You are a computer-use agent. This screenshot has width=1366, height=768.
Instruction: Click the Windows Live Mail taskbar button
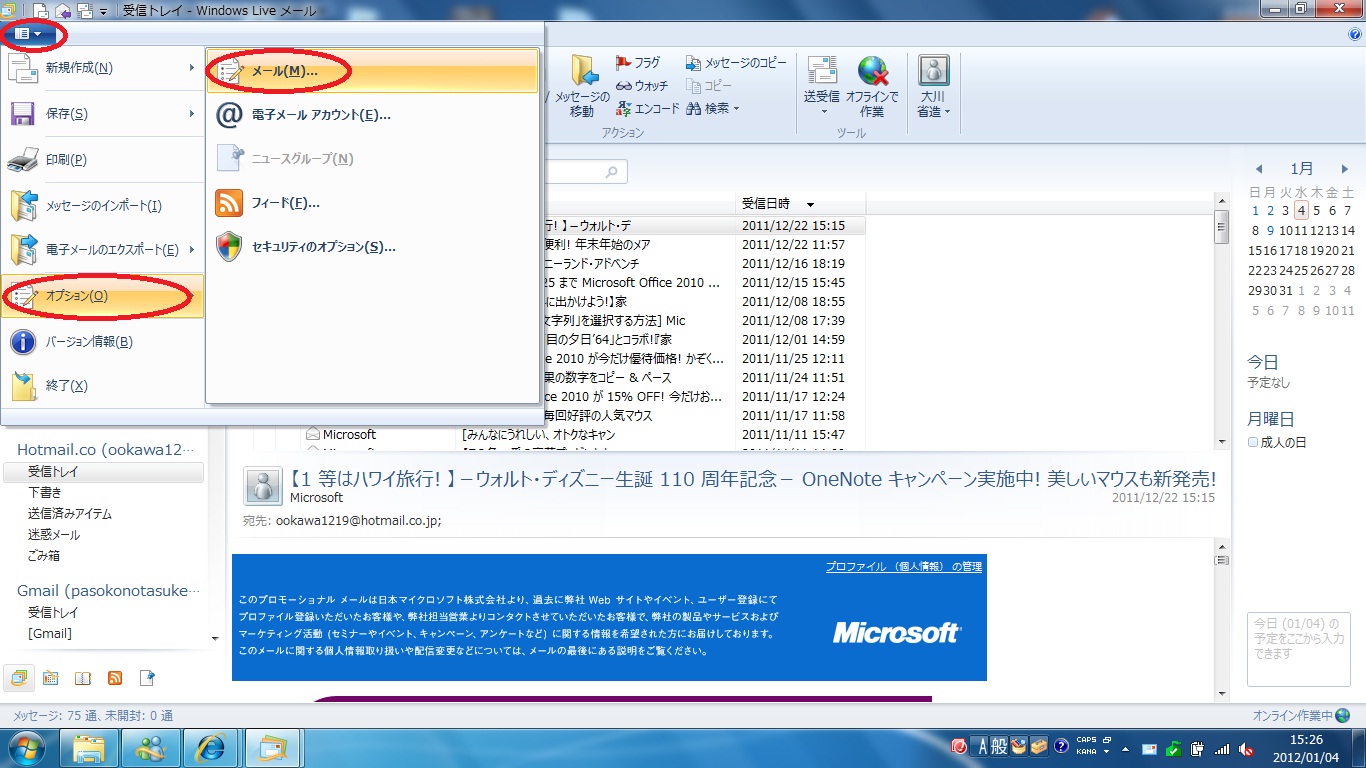point(273,747)
